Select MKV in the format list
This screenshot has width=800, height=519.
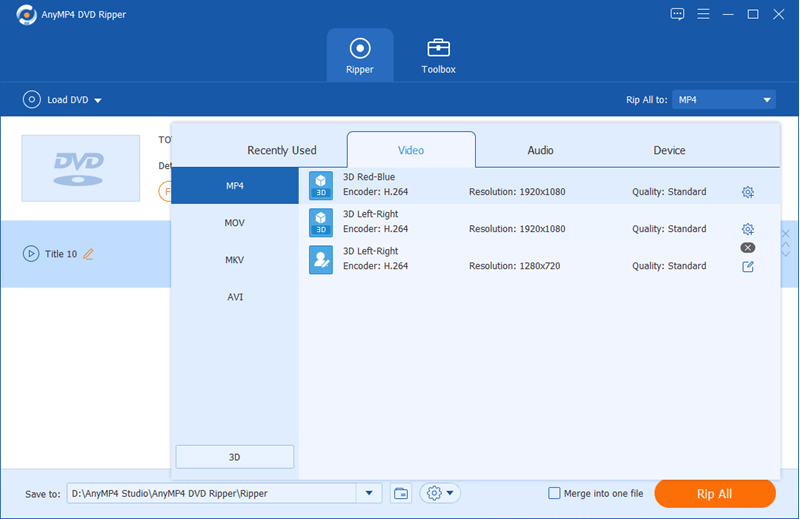pos(235,260)
